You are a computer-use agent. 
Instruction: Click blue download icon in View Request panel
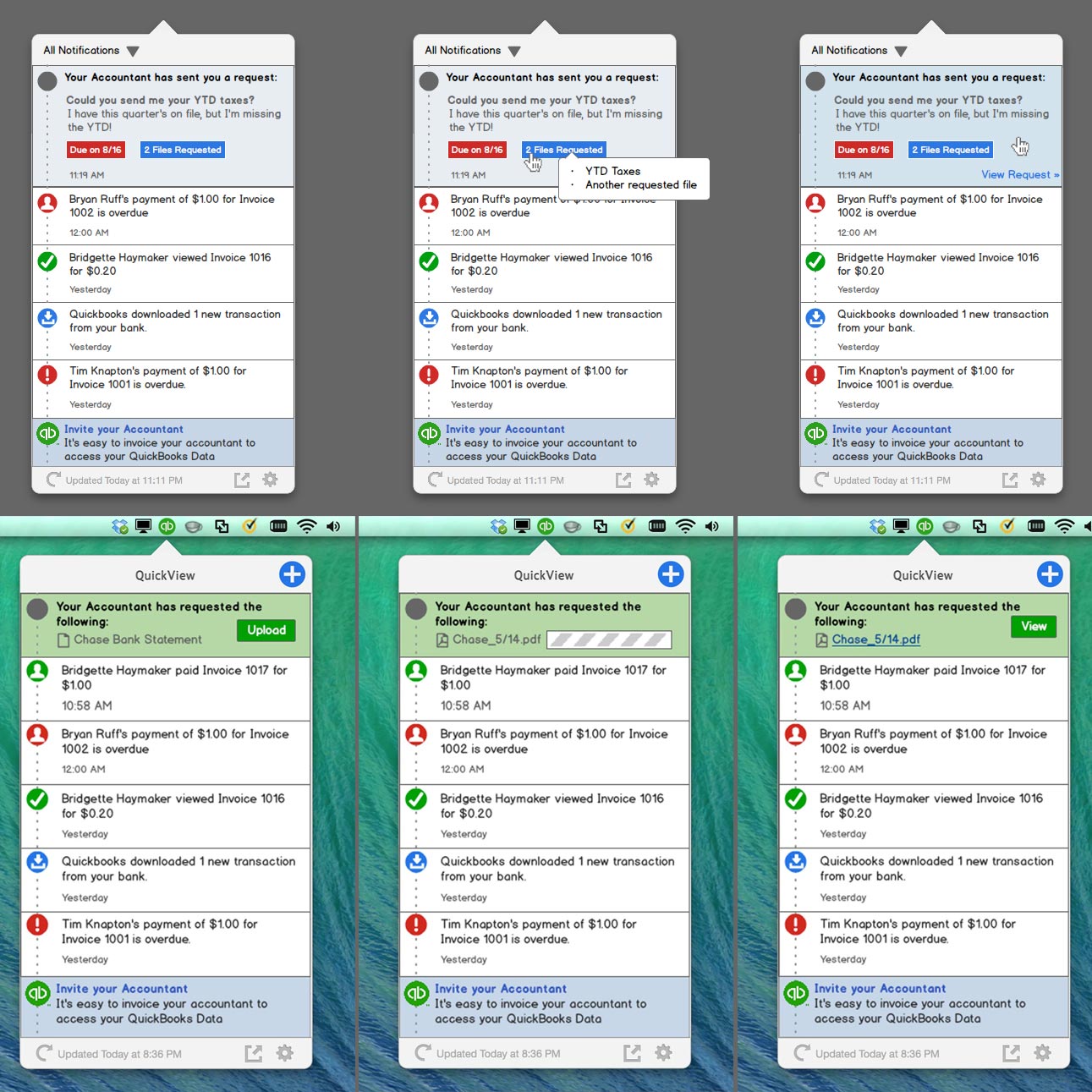815,318
